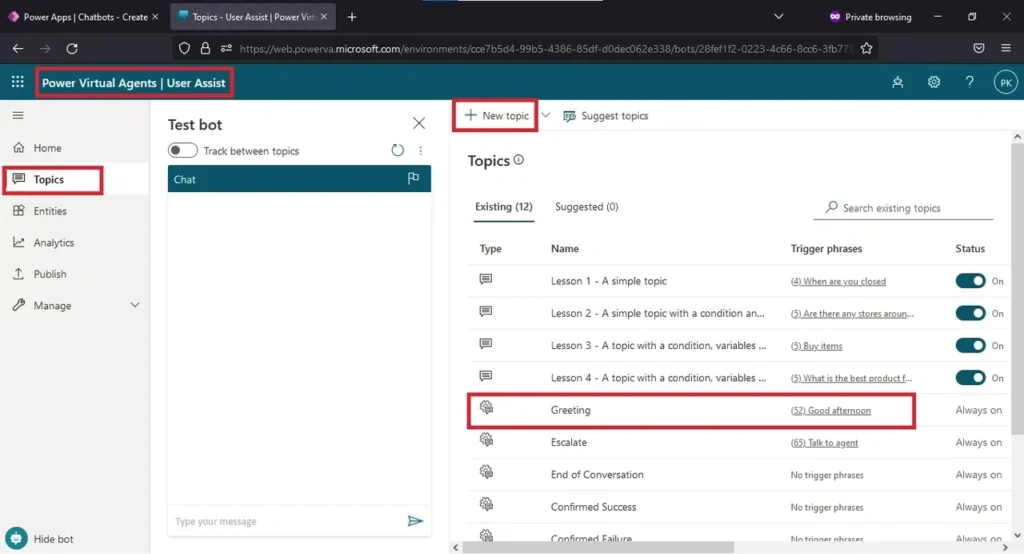This screenshot has height=554, width=1024.
Task: Click Greeting system topic icon
Action: [x=487, y=408]
